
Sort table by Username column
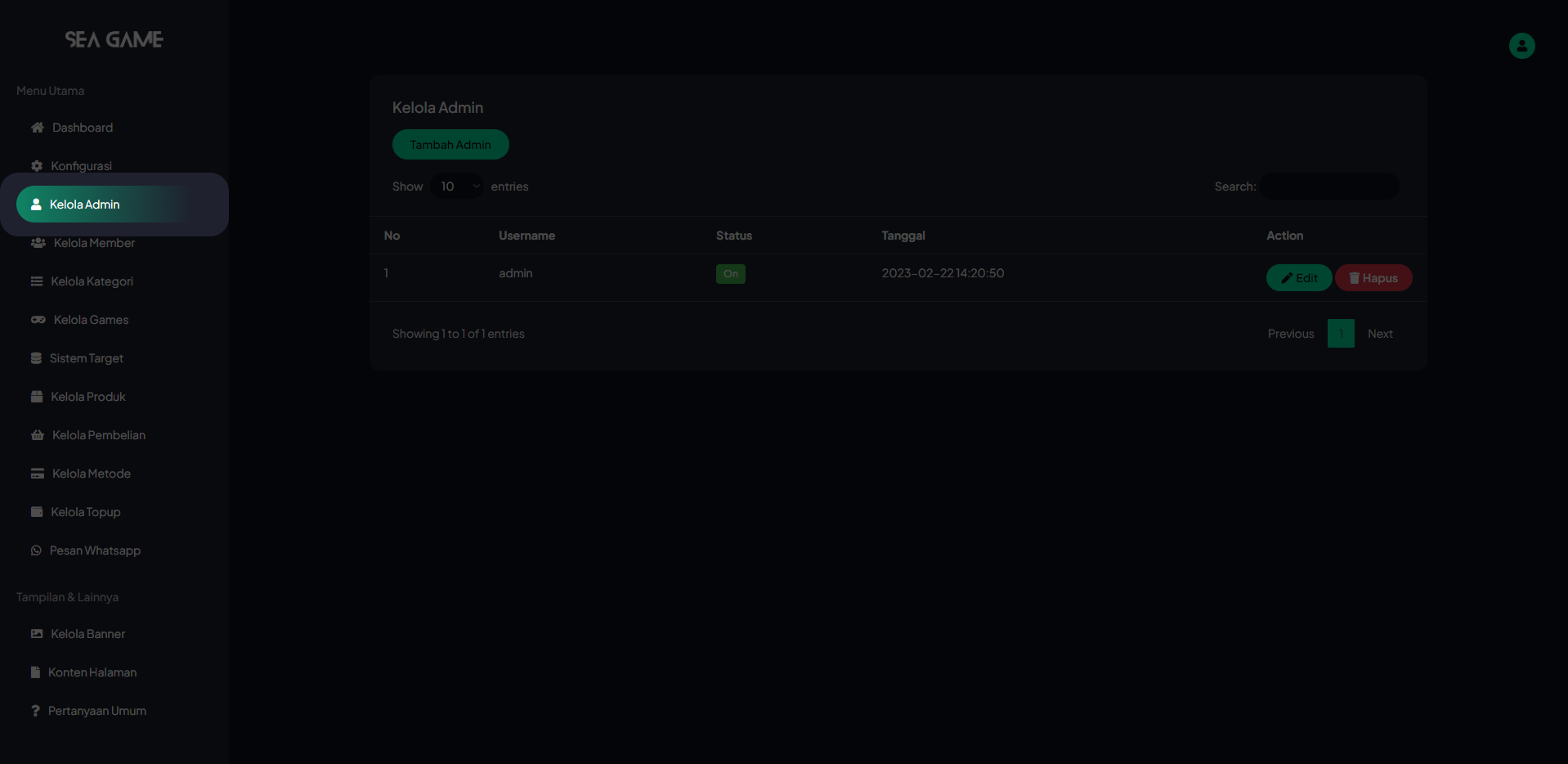pyautogui.click(x=526, y=236)
